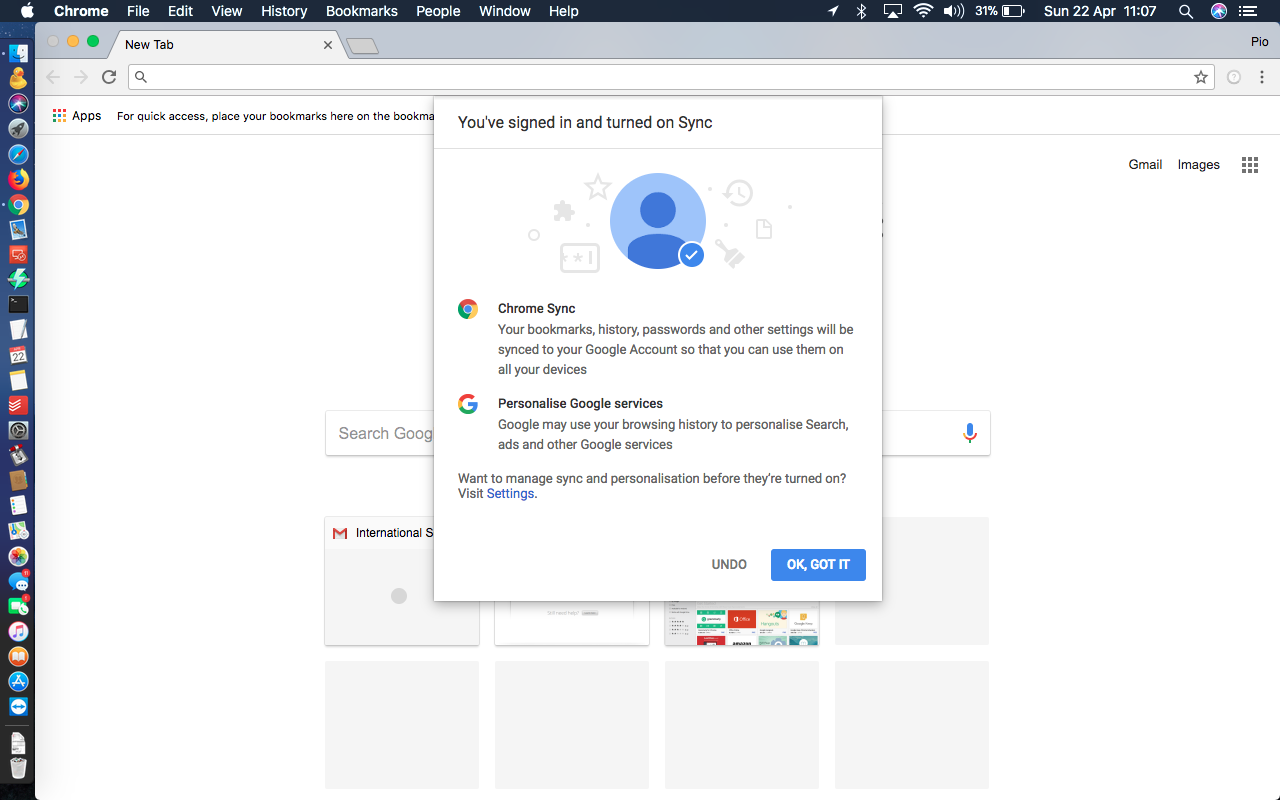Open Terminal from the Dock

[18, 304]
